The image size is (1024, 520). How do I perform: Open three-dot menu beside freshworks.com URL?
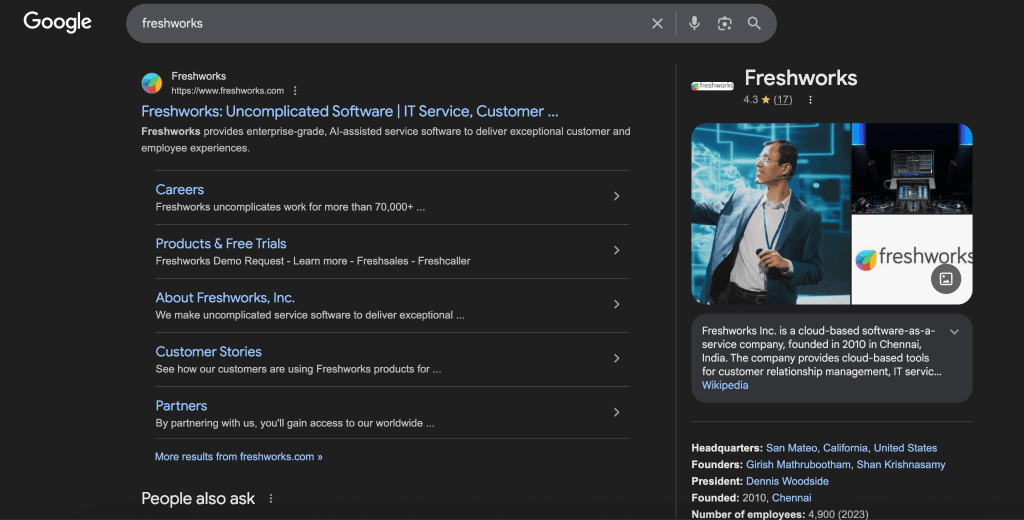(295, 91)
